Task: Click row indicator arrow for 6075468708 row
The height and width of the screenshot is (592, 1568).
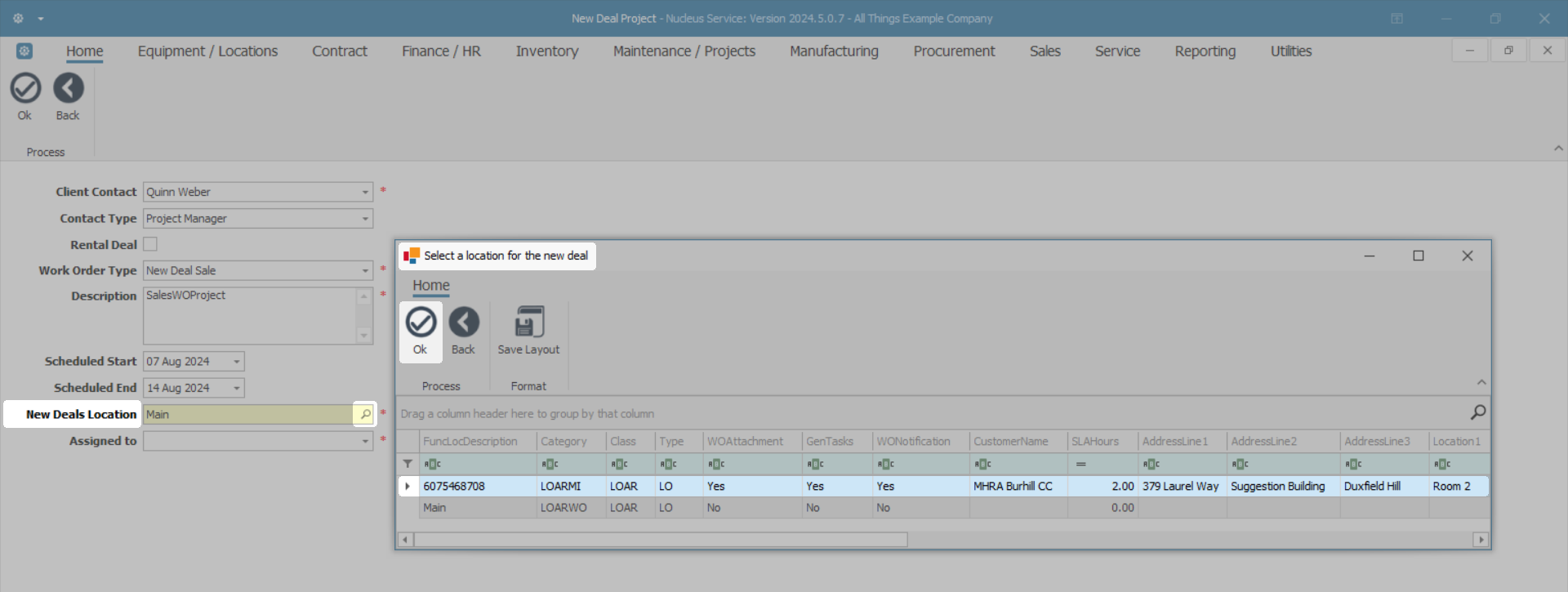Action: [408, 486]
